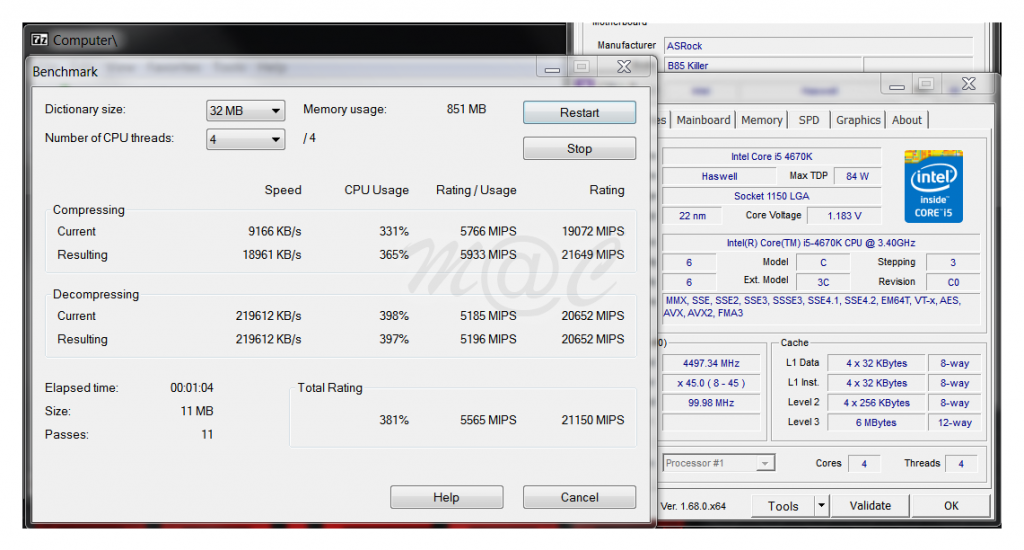Click the Intel Core i5 logo
Screen dimensions: 1024x550
pyautogui.click(x=933, y=186)
